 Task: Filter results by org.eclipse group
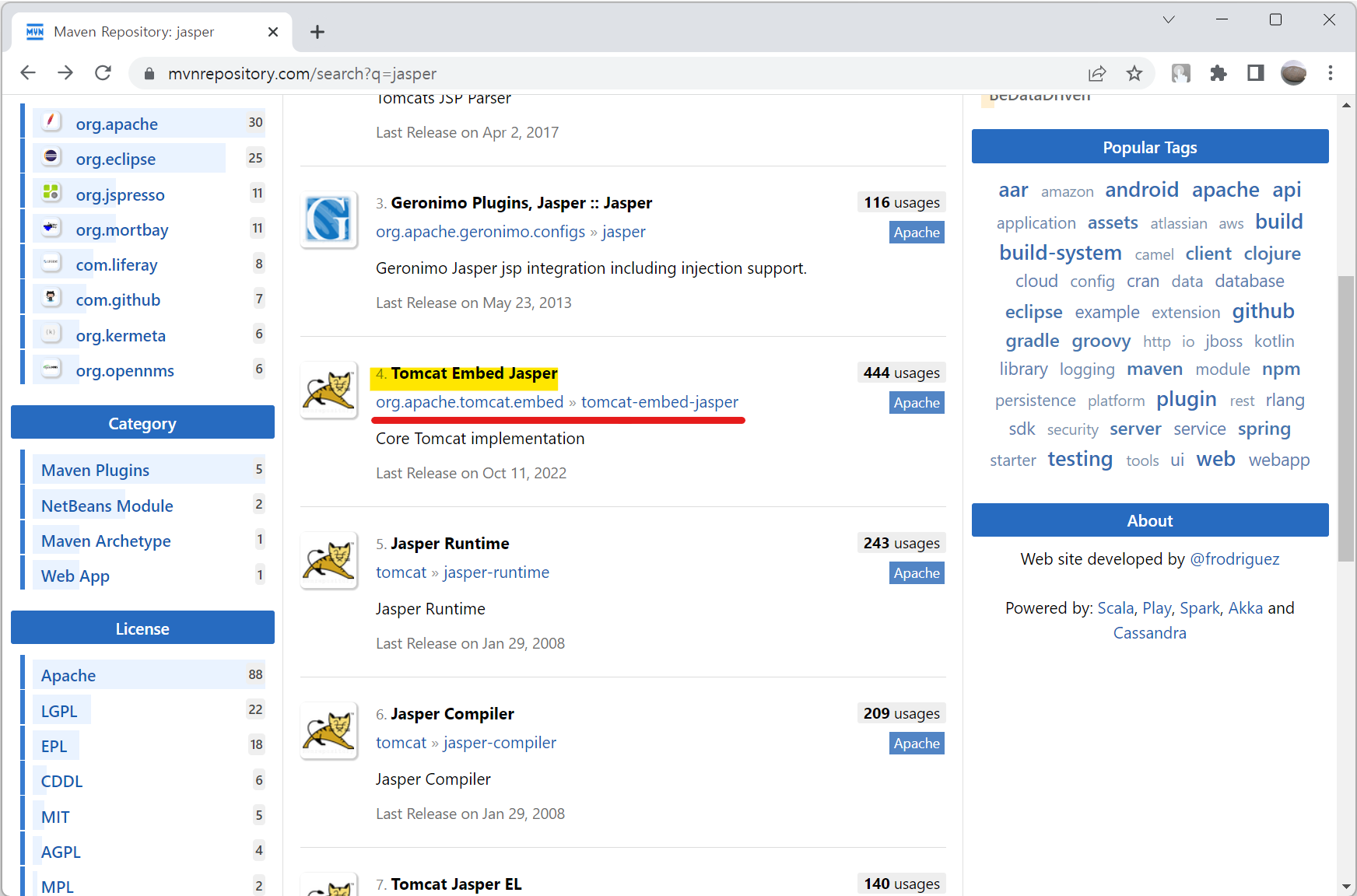tap(116, 159)
